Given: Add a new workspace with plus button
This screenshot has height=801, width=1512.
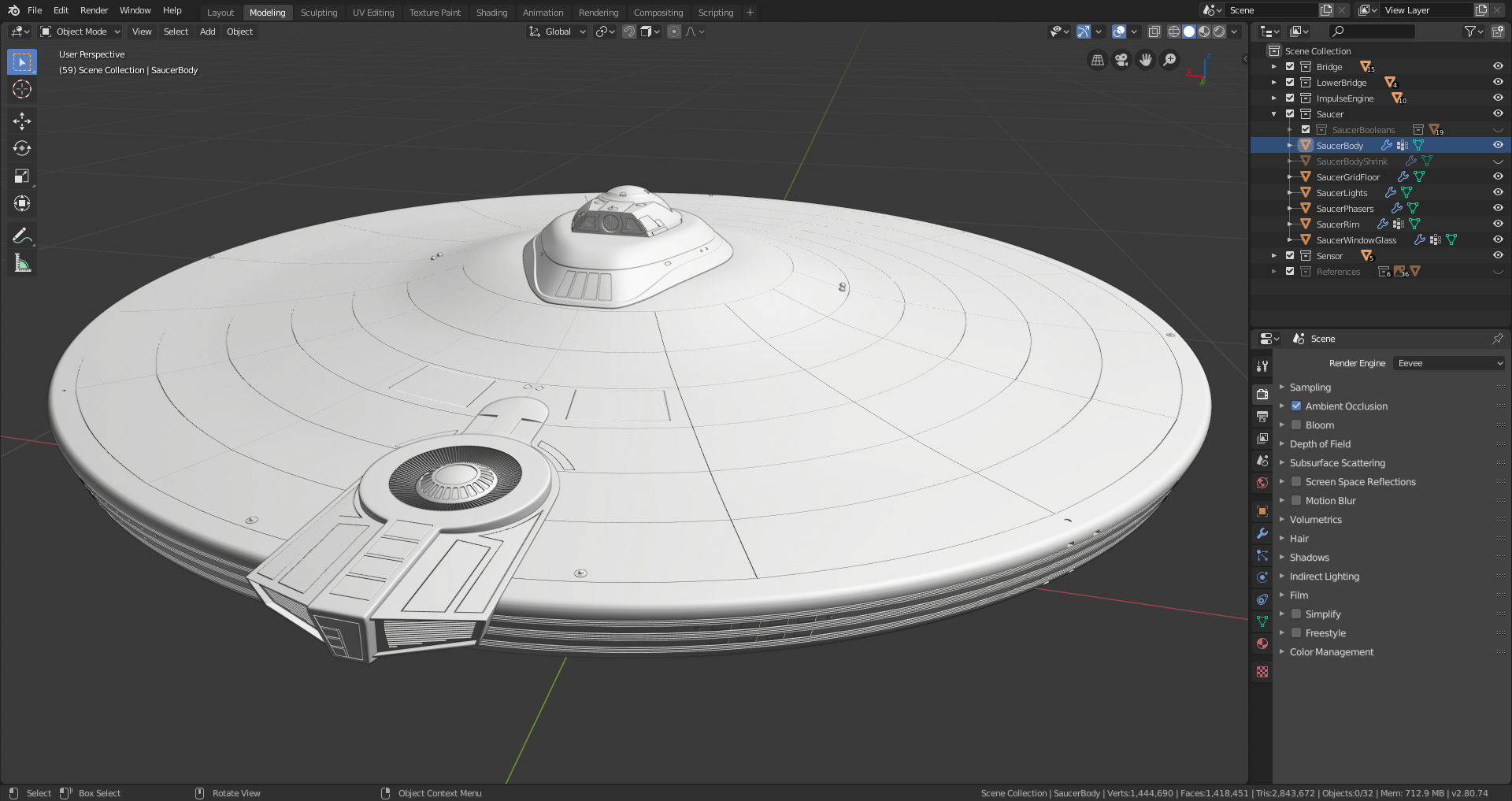Looking at the screenshot, I should [750, 13].
